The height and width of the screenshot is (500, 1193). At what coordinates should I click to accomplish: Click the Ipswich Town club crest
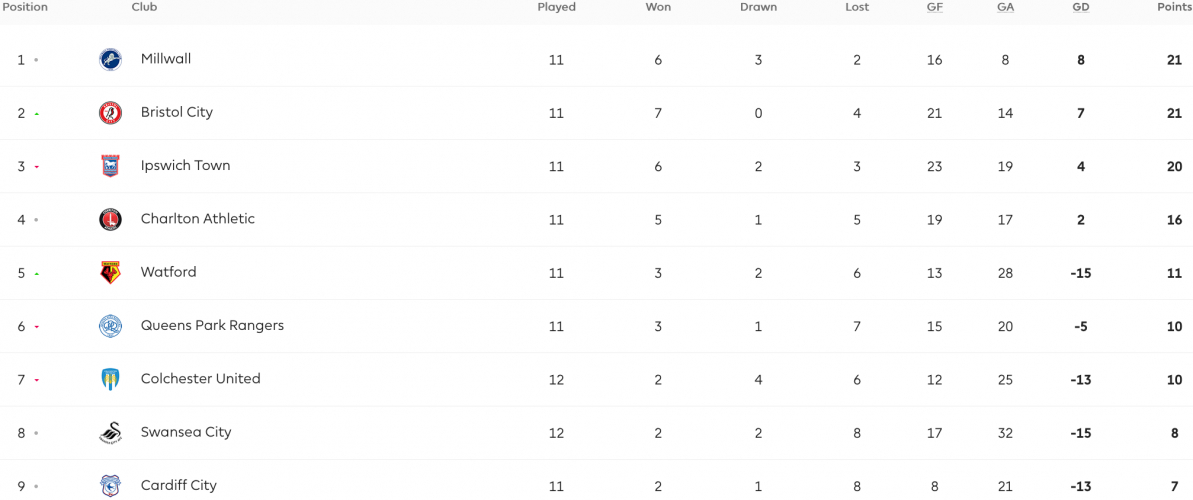coord(110,166)
